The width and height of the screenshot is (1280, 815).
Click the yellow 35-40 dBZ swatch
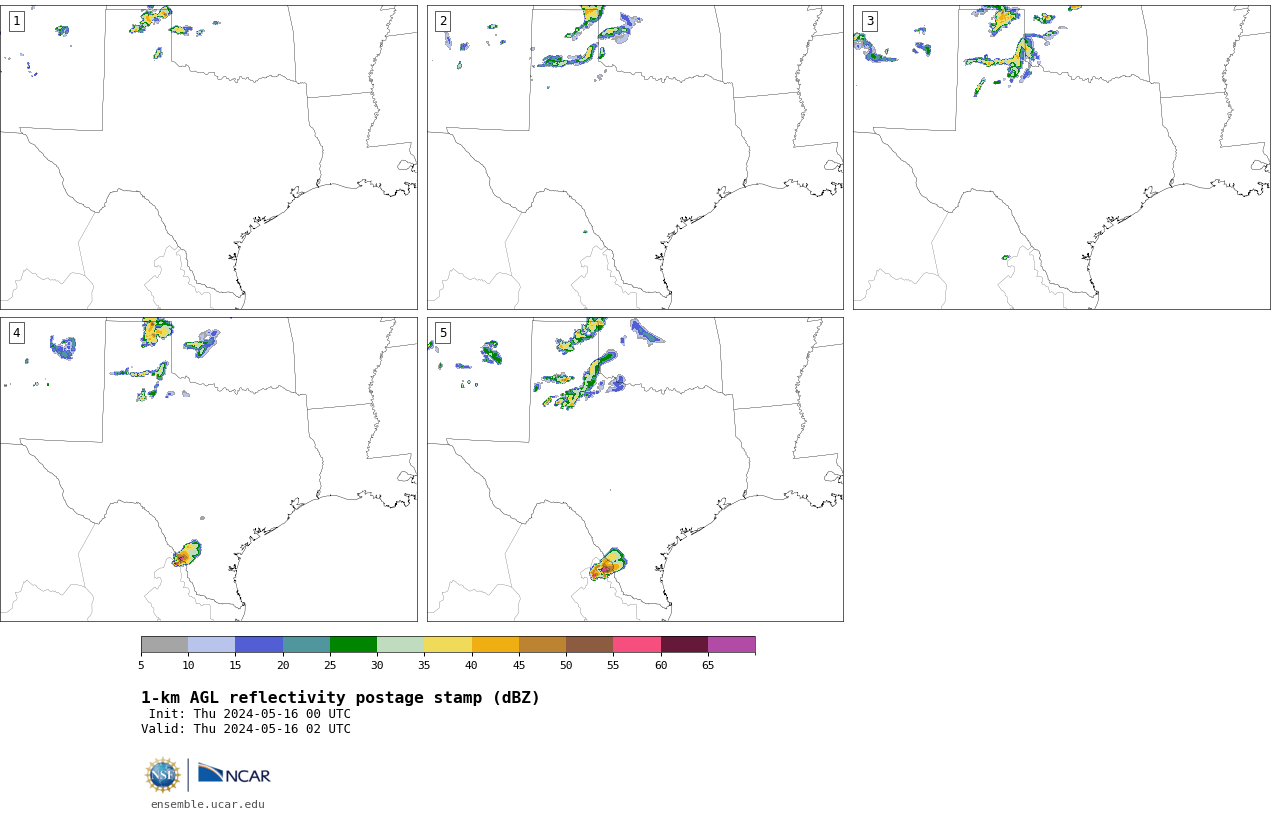[448, 644]
